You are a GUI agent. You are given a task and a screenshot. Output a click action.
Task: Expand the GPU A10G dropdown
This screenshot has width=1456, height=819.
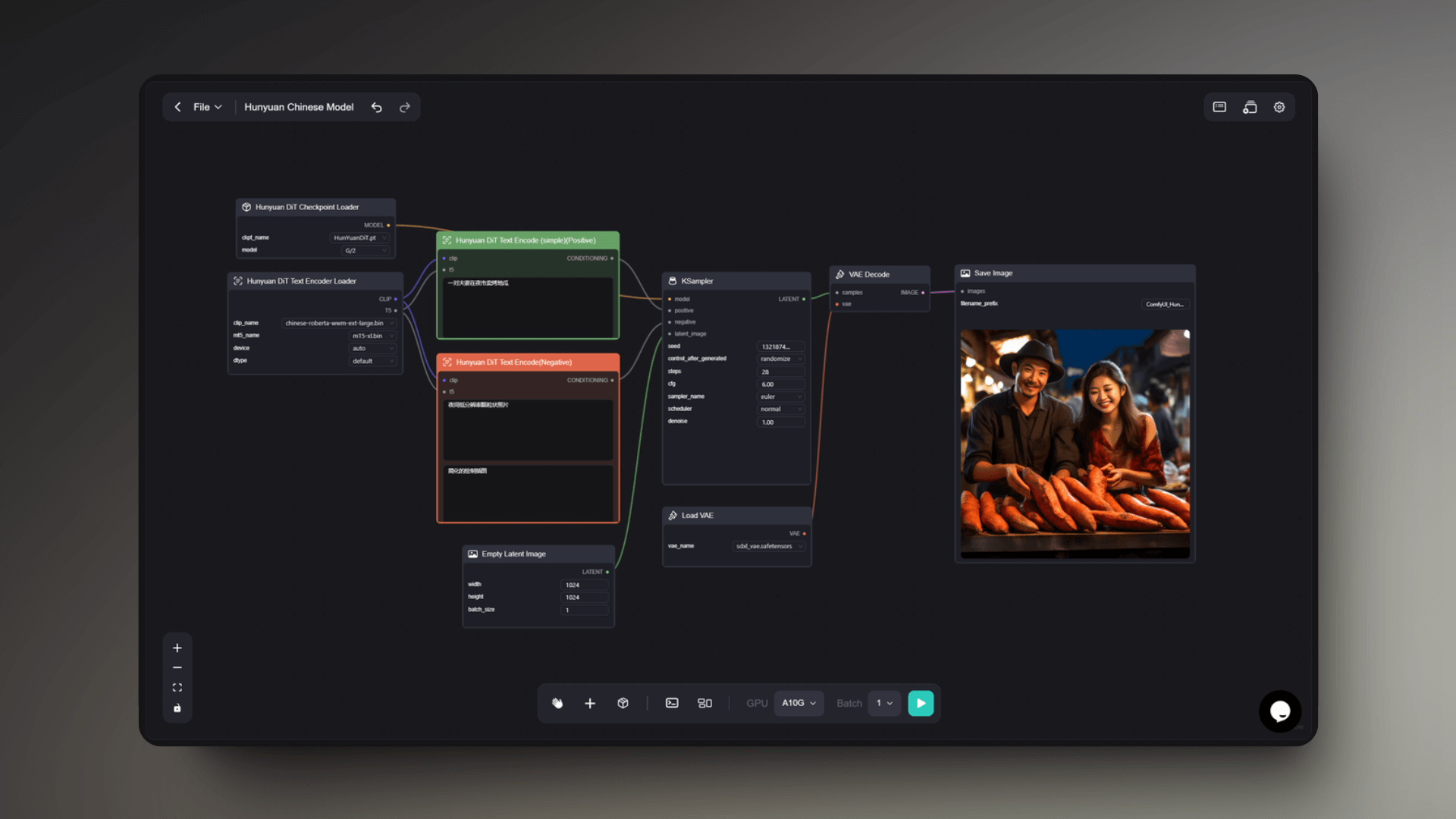[x=799, y=703]
